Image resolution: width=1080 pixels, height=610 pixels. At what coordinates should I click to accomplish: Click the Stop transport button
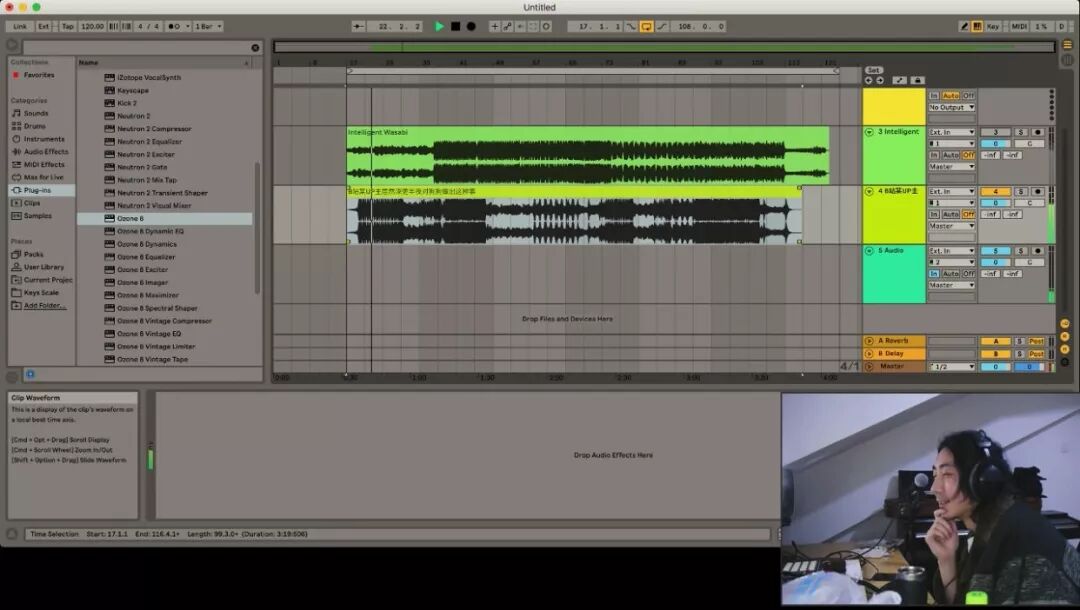point(455,26)
